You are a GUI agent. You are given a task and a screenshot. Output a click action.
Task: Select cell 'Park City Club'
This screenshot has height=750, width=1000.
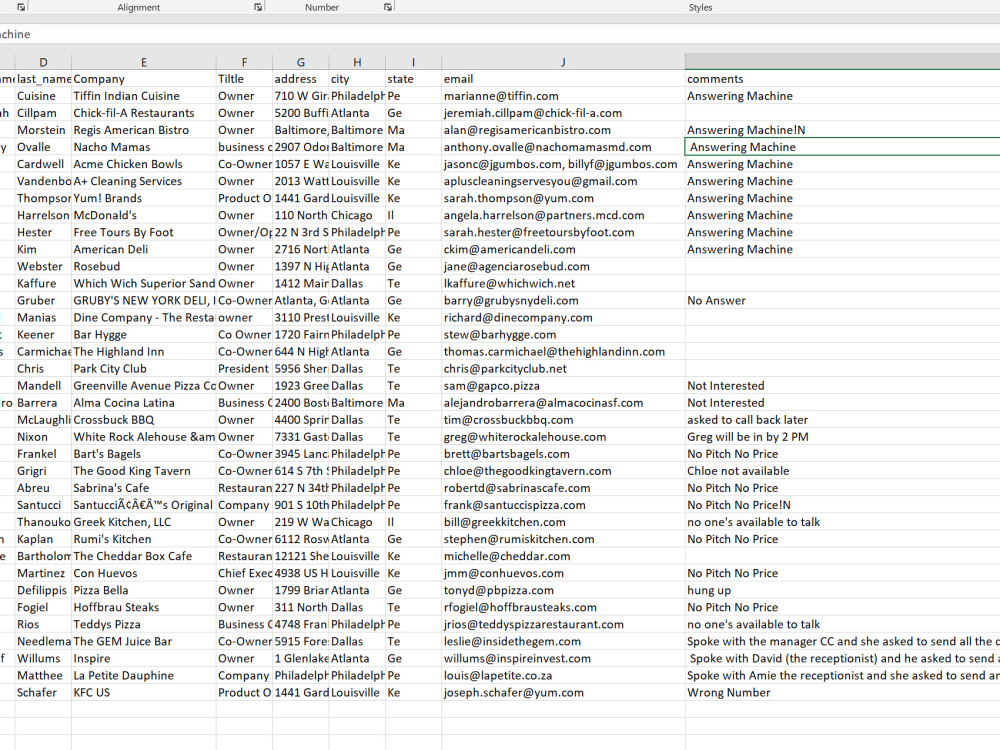(x=144, y=369)
